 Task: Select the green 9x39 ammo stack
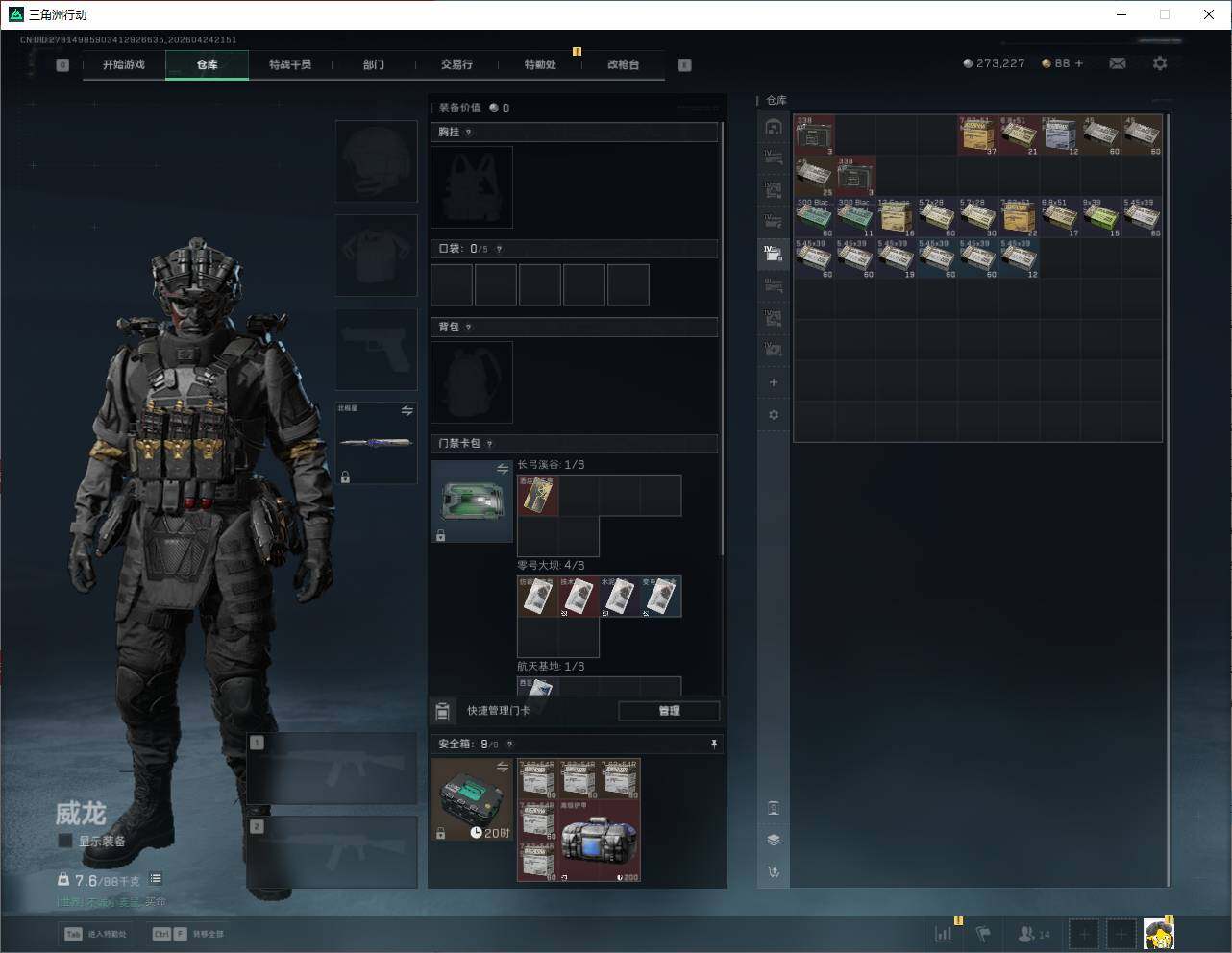coord(1101,217)
